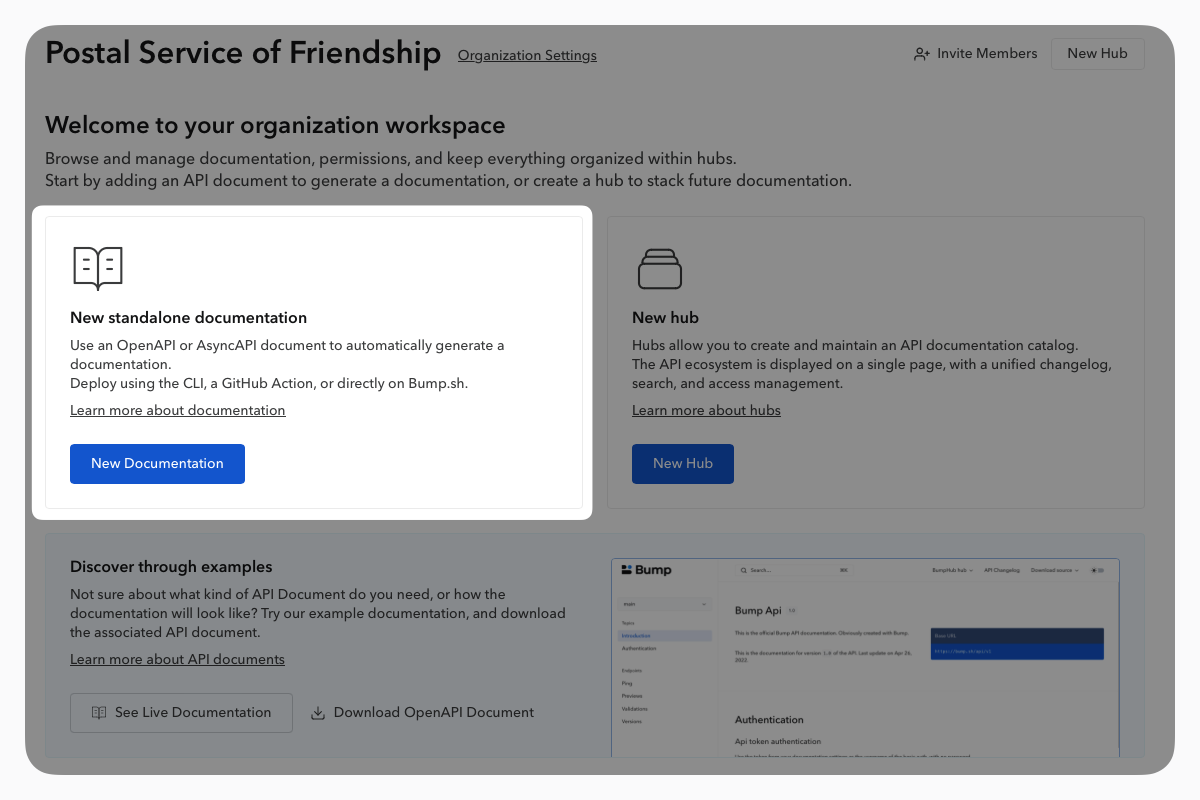The image size is (1200, 800).
Task: Click the download icon beside Download OpenAPI Document
Action: click(x=318, y=713)
